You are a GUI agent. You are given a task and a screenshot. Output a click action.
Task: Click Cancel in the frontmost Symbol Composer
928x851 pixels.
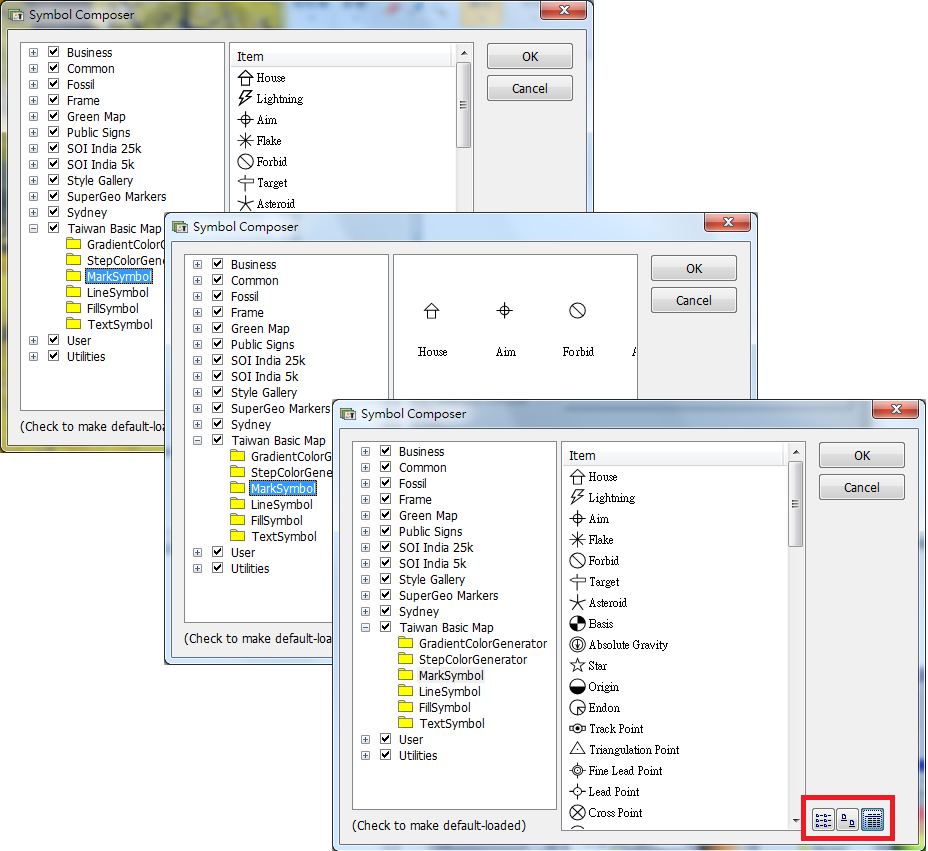tap(861, 488)
